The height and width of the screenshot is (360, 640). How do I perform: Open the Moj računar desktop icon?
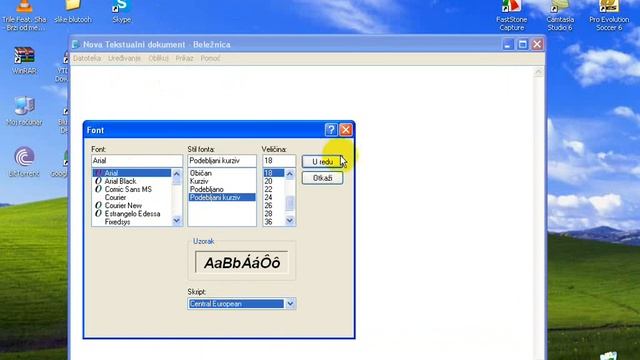(x=24, y=111)
